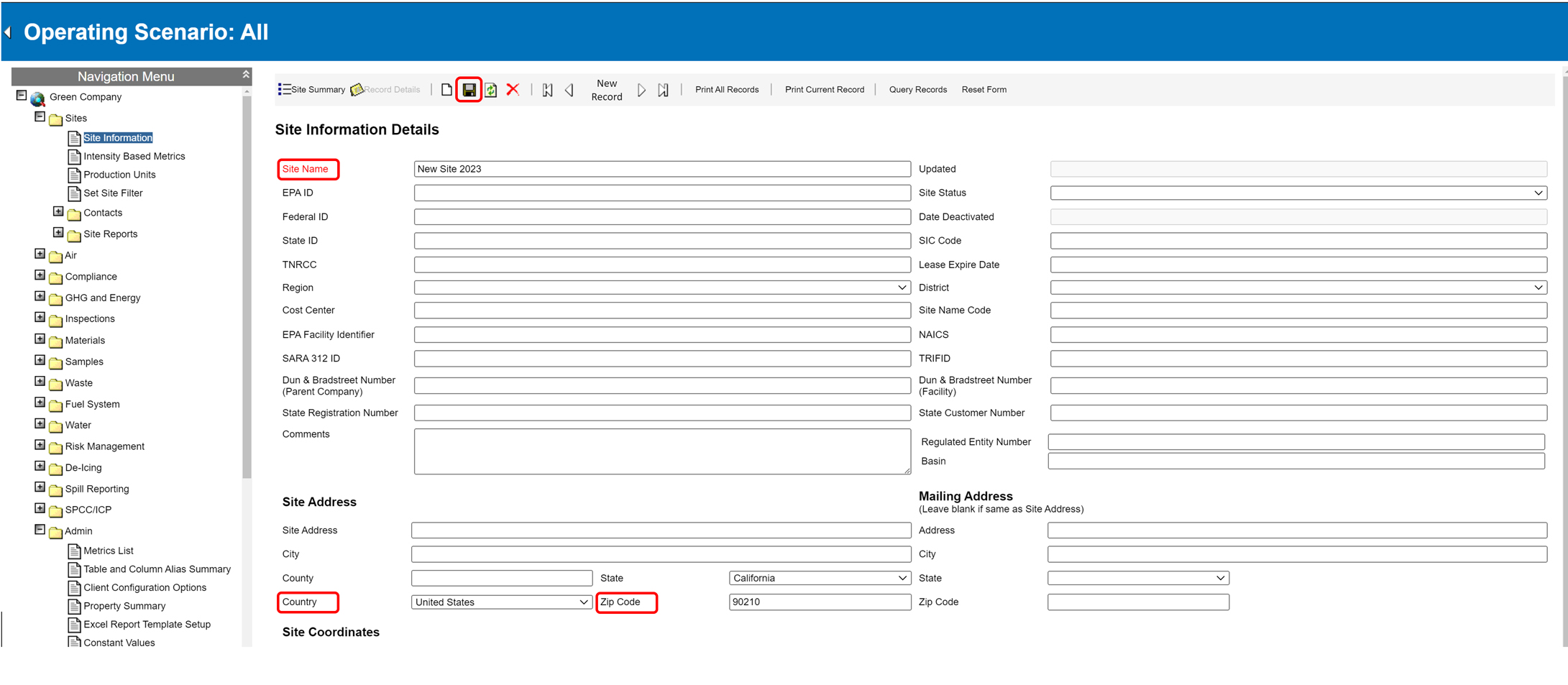Click the Query Records button

917,90
